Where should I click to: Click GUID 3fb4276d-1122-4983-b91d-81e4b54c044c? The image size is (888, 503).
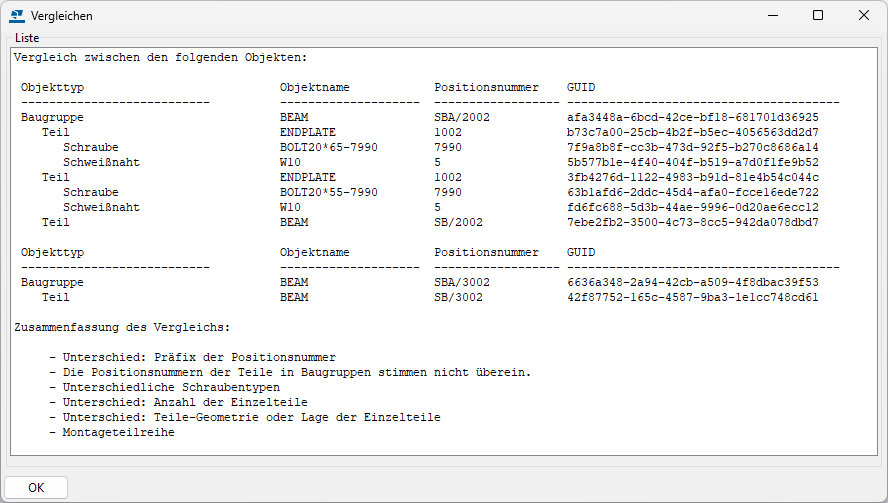[x=693, y=177]
